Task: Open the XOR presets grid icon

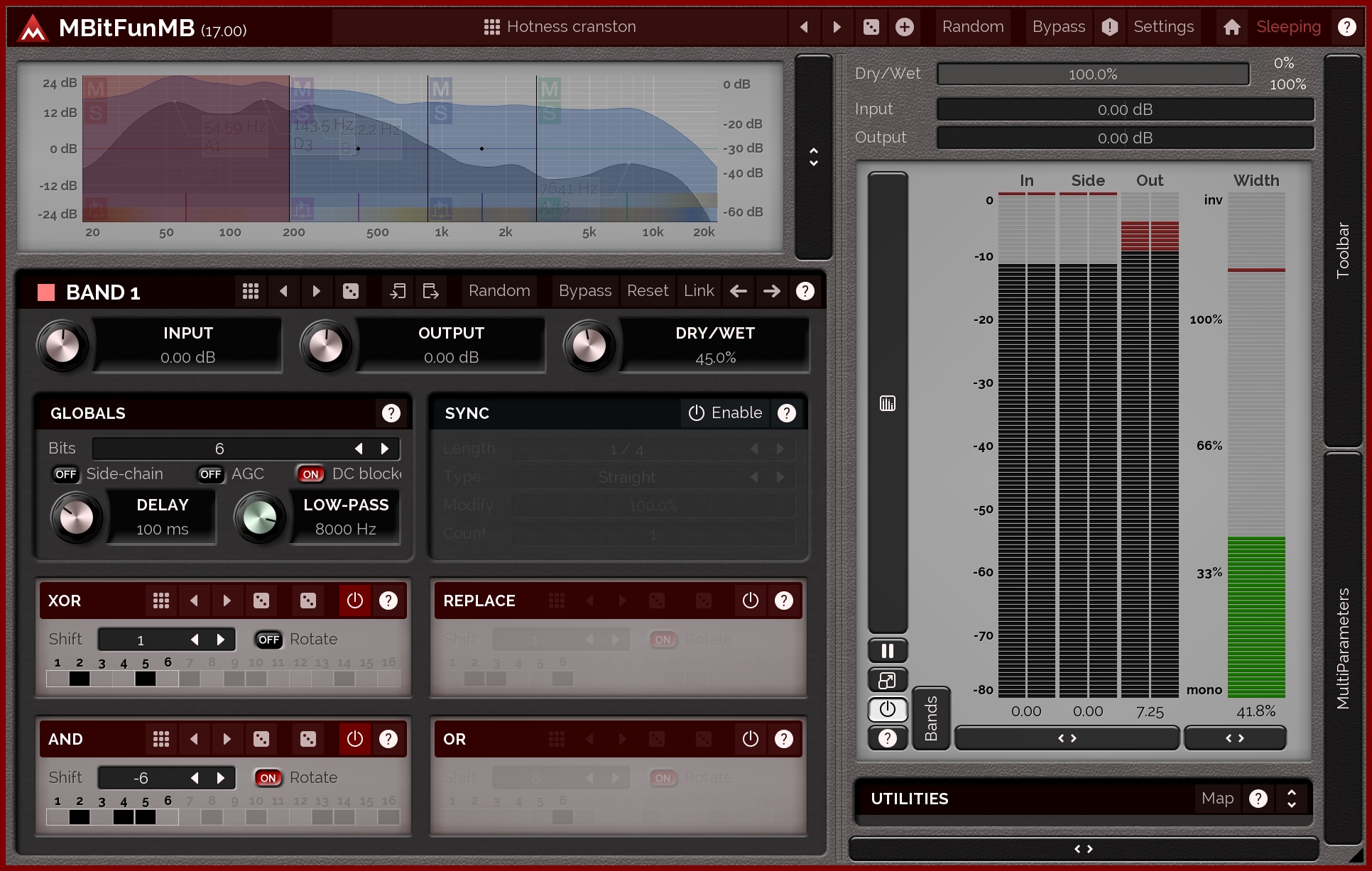Action: coord(161,601)
